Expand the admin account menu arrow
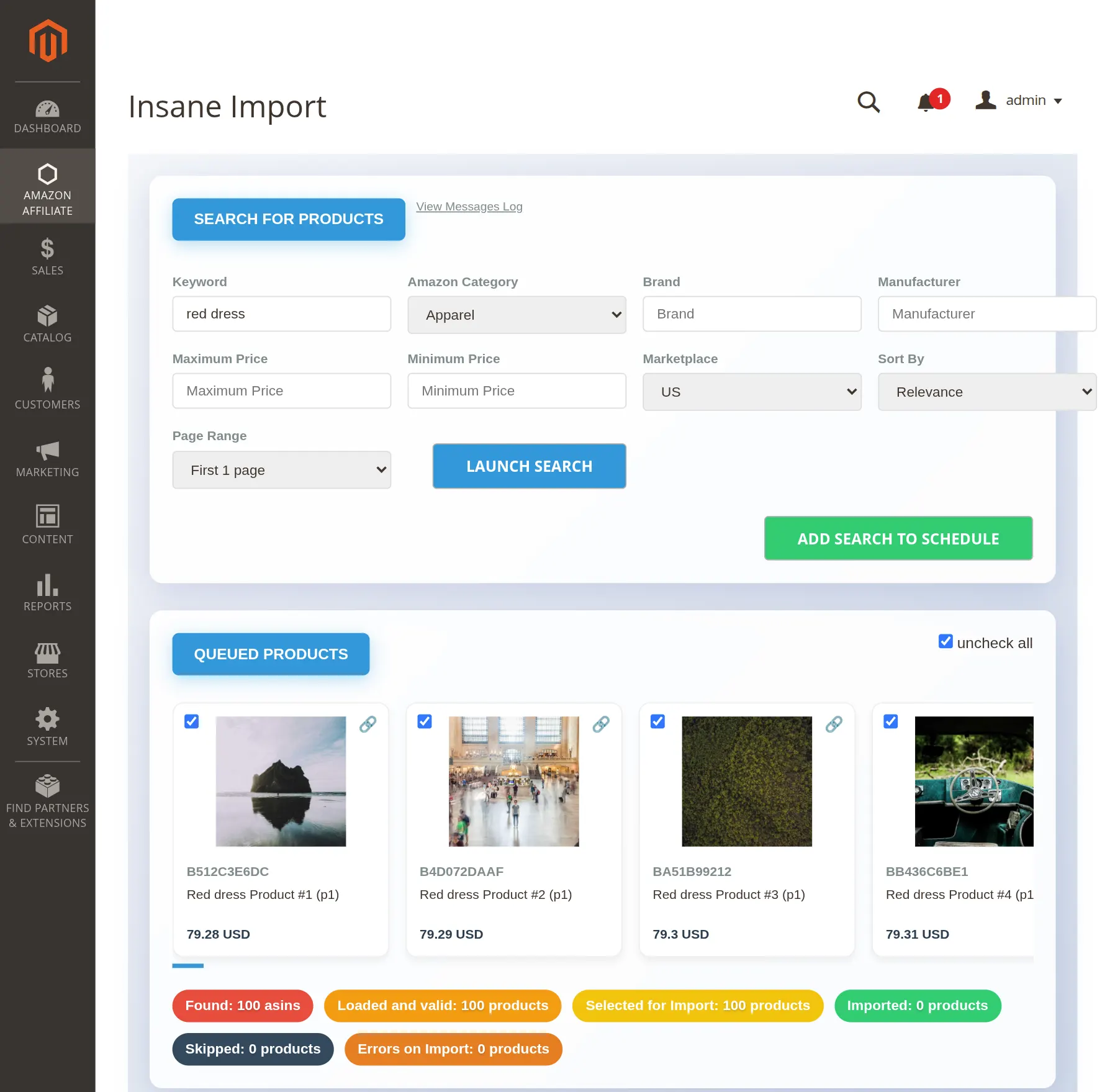This screenshot has height=1092, width=1110. coord(1058,101)
